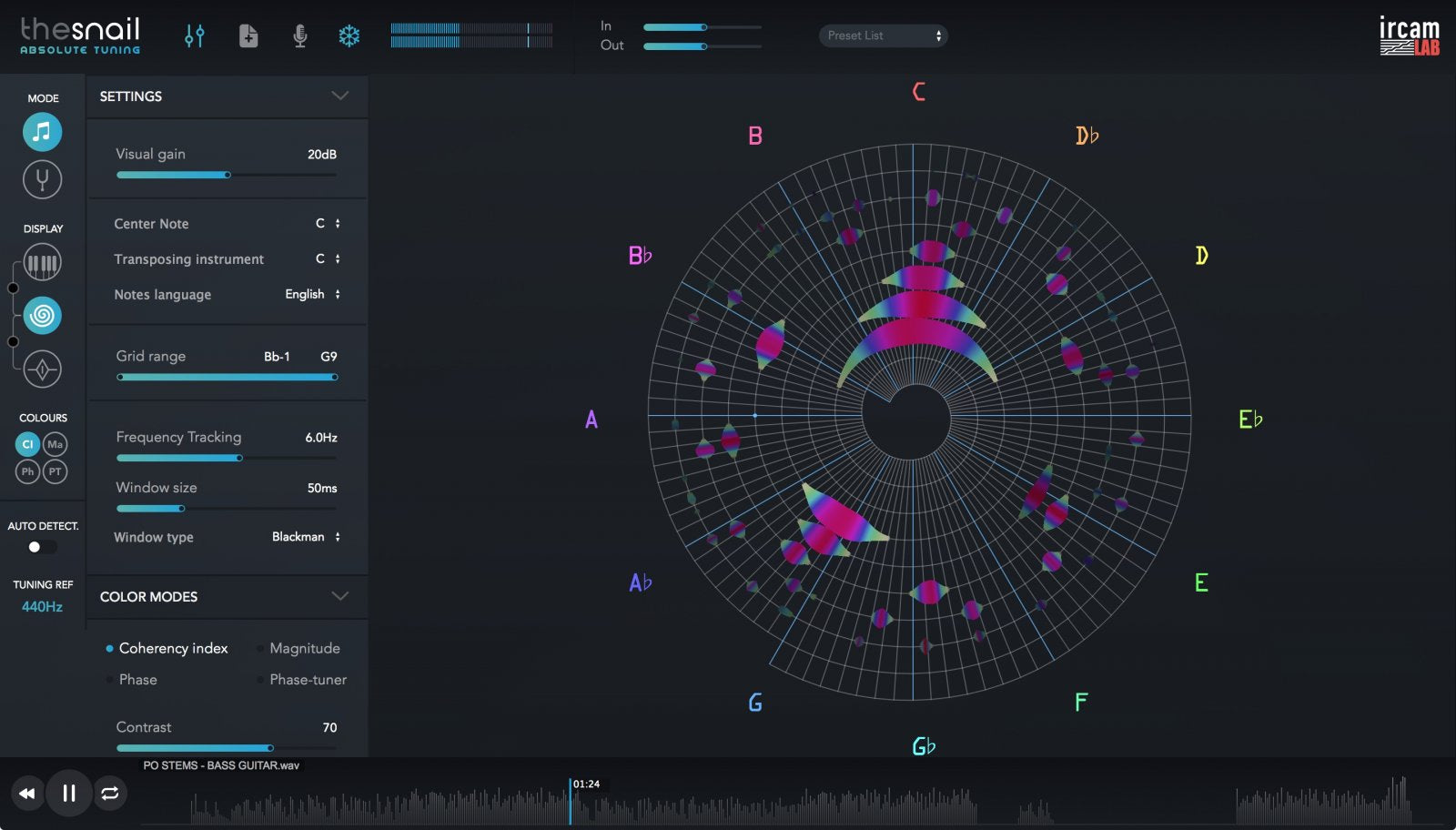Viewport: 1456px width, 830px height.
Task: Select the music note mode icon
Action: tap(42, 131)
